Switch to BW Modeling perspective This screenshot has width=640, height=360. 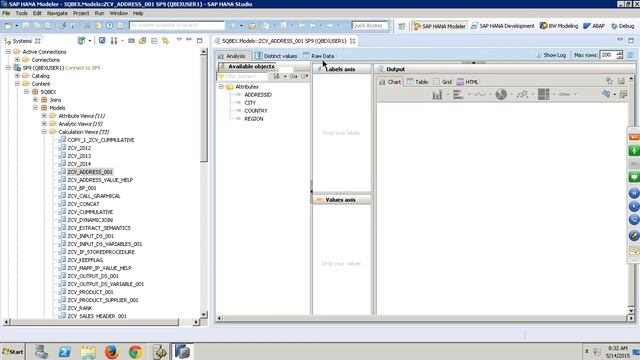coord(559,26)
